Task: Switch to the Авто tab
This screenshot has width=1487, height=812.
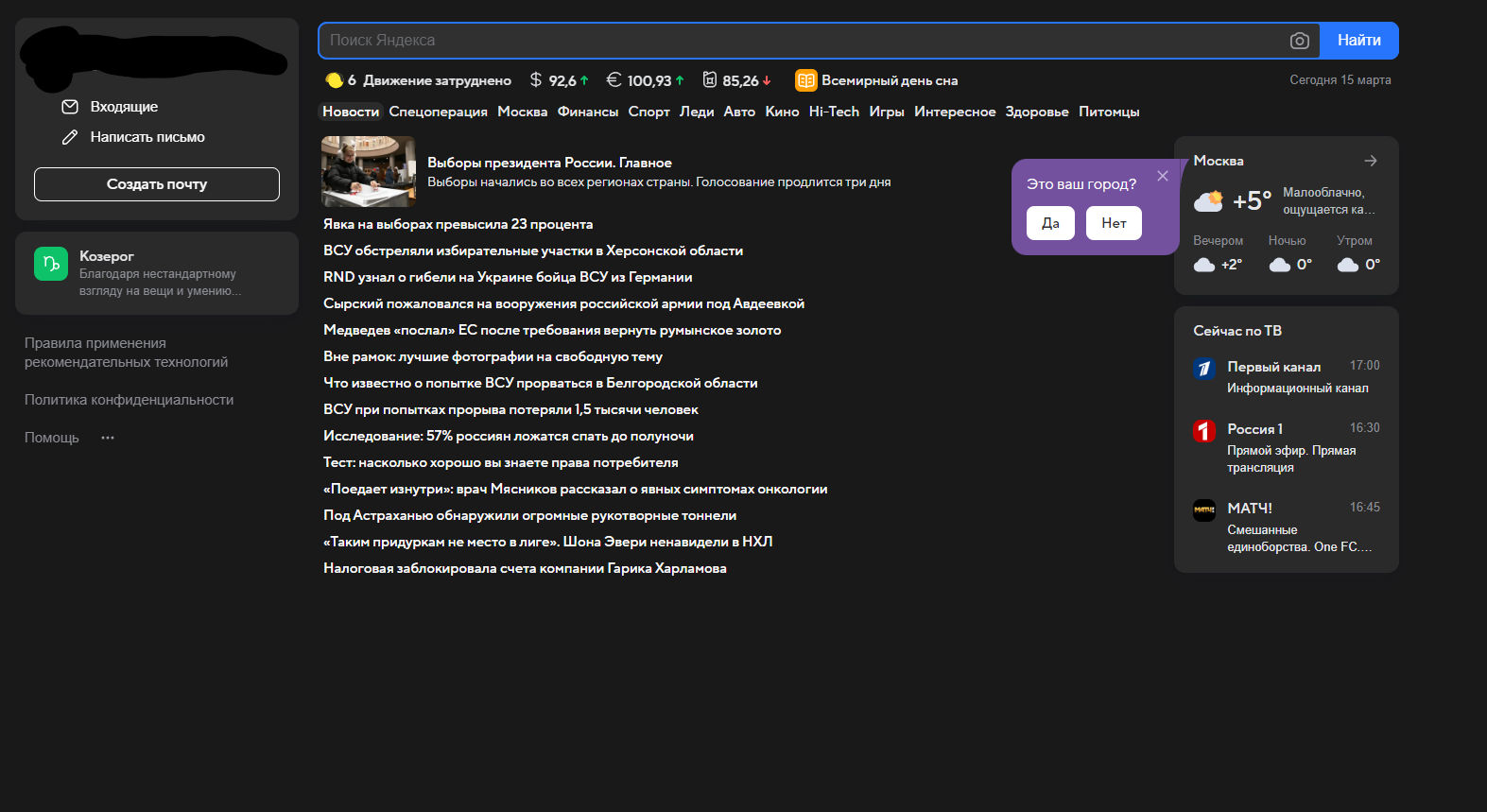Action: [x=739, y=112]
